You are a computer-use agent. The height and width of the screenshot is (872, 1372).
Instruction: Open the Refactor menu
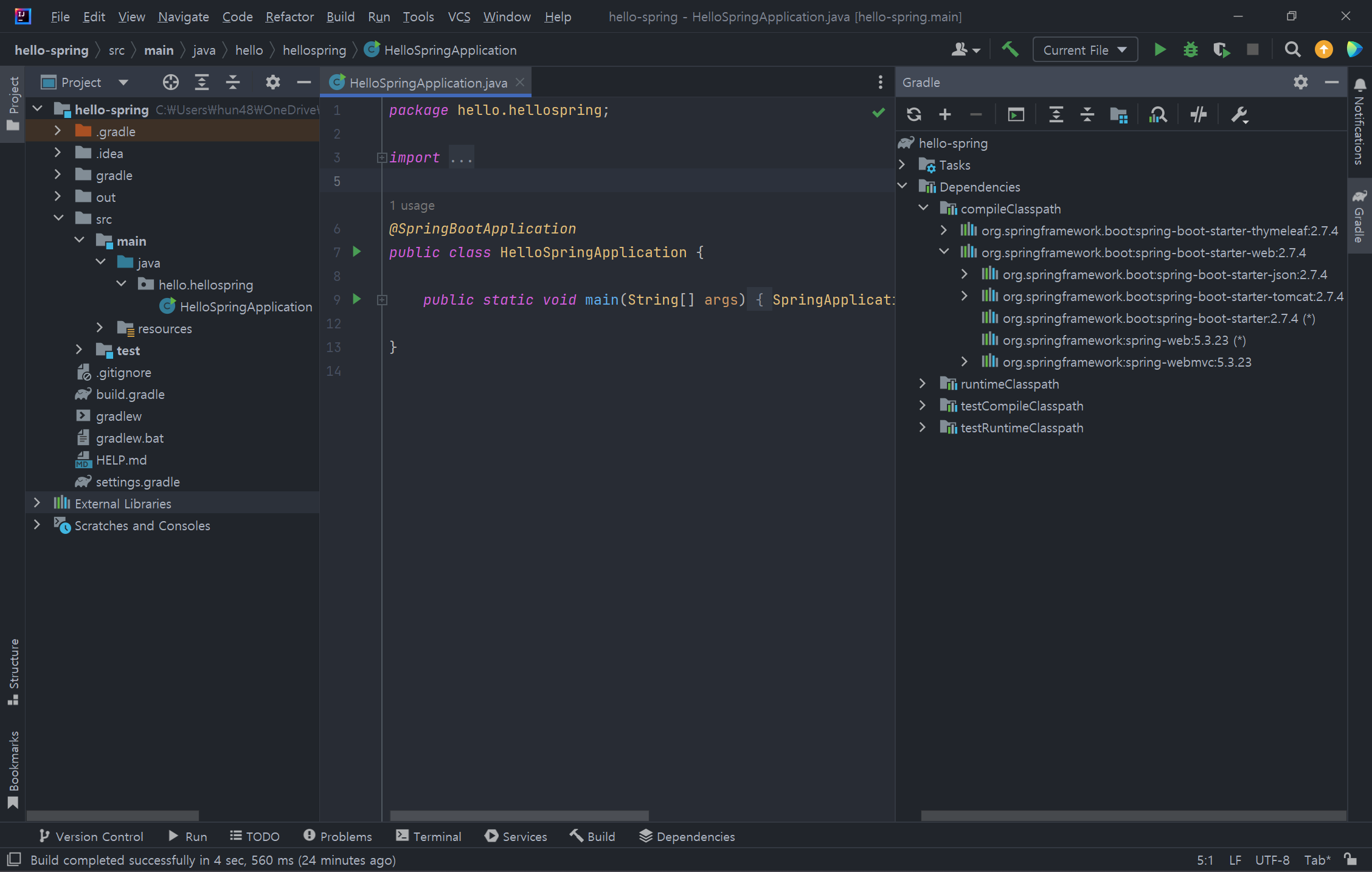pos(289,16)
